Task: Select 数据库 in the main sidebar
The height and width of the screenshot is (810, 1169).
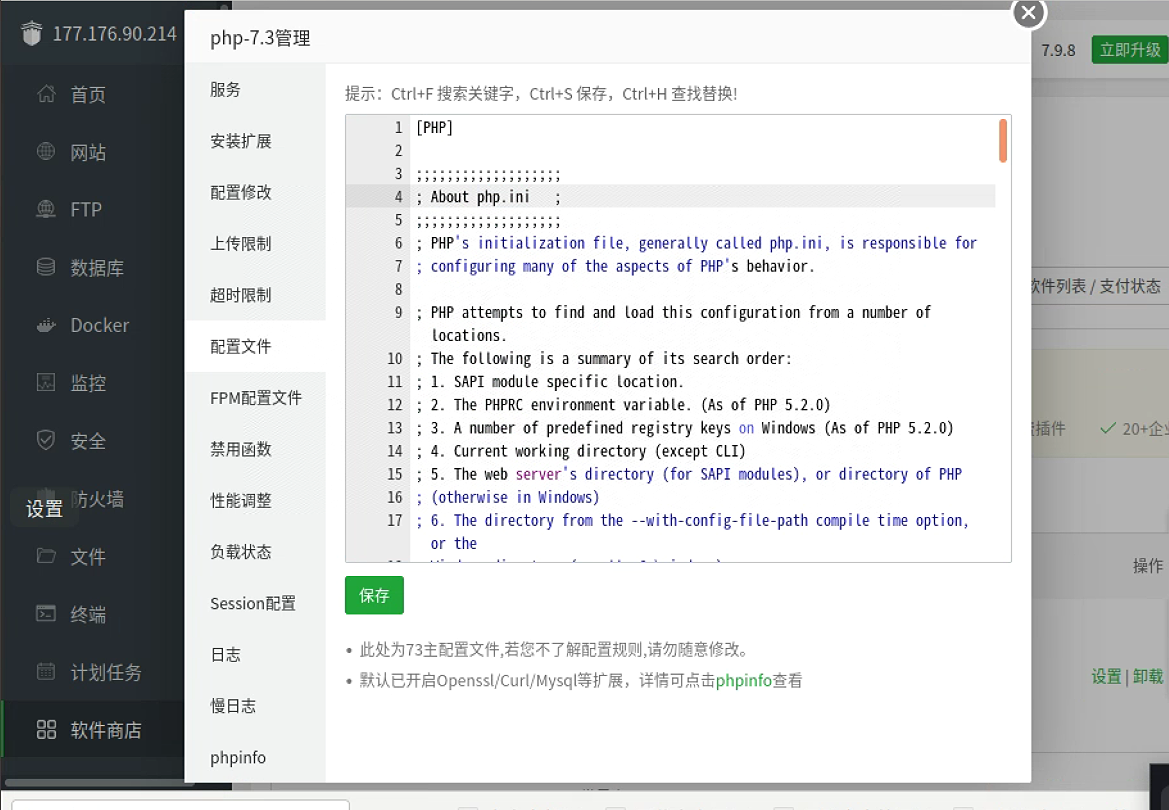Action: click(97, 268)
